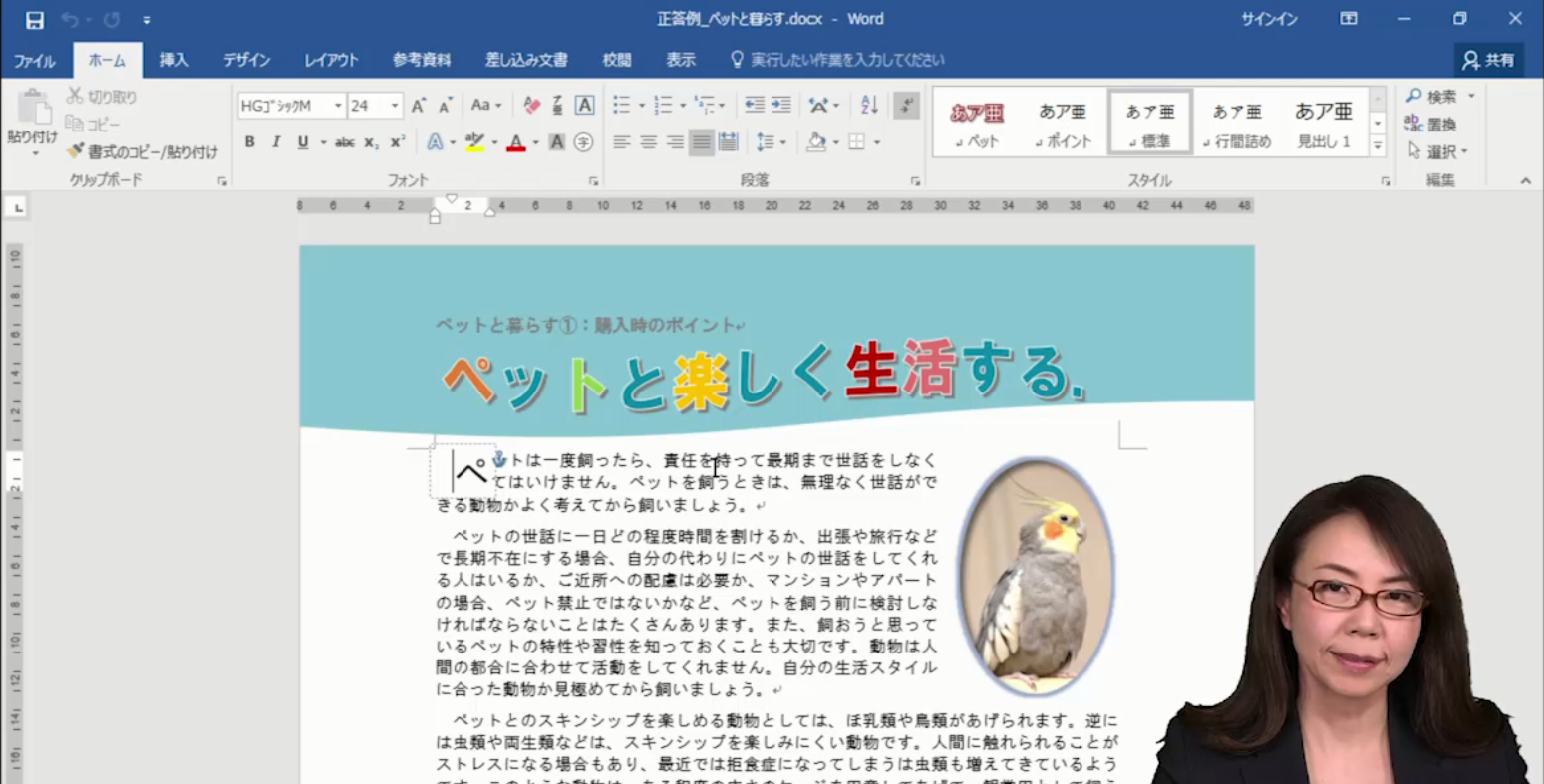The image size is (1544, 784).
Task: Apply subscript formatting
Action: pos(371,142)
